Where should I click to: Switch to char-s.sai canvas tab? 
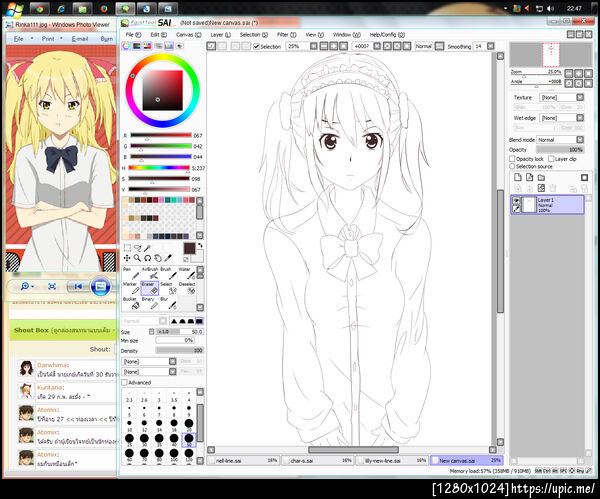pyautogui.click(x=318, y=460)
